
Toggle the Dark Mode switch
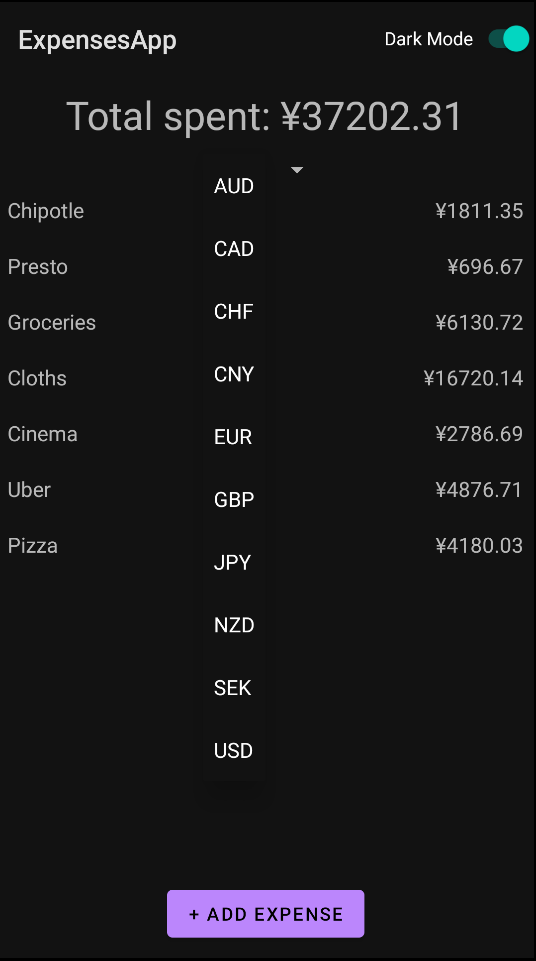[x=508, y=39]
